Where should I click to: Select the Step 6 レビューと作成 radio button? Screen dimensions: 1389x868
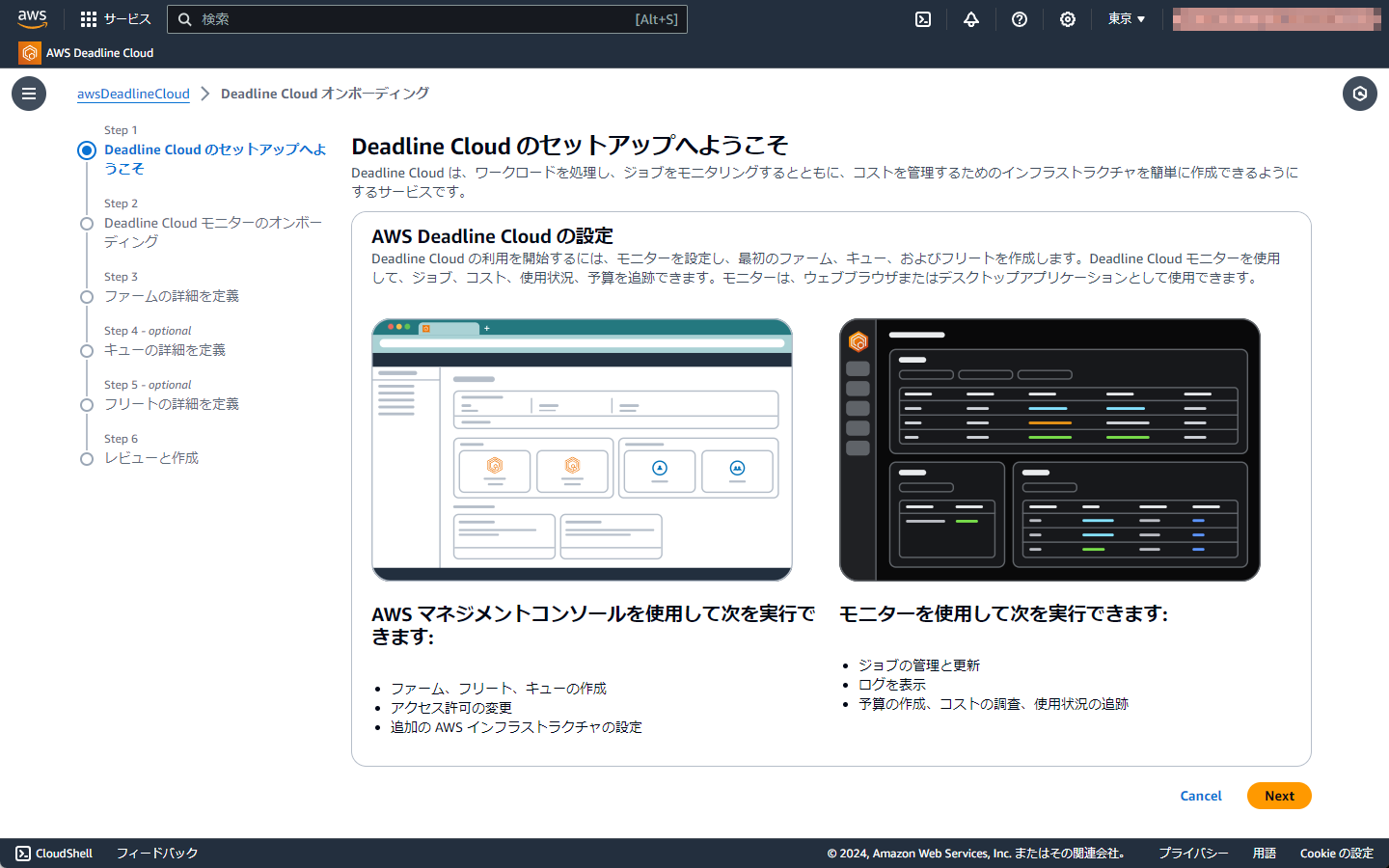pos(87,459)
